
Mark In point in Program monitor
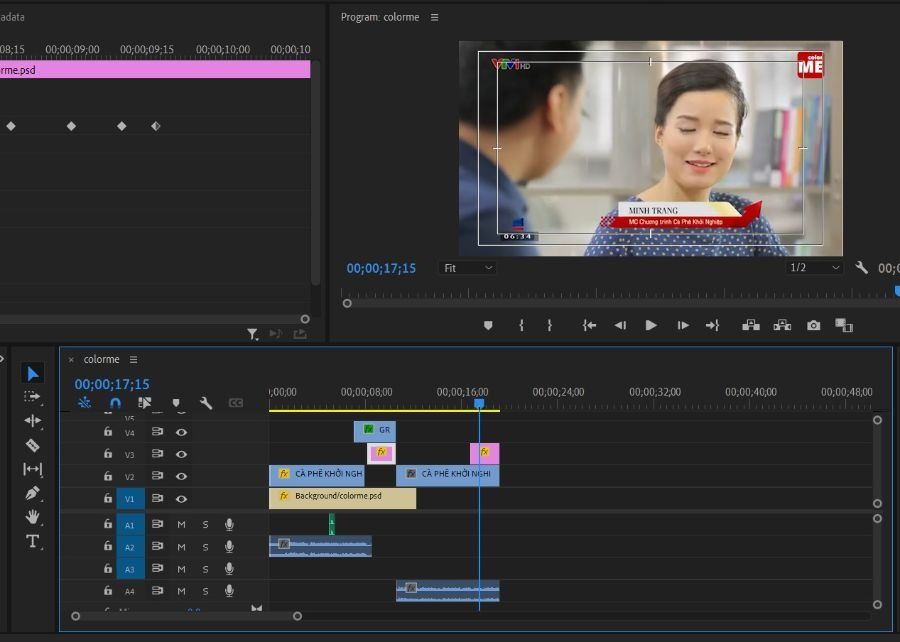pyautogui.click(x=521, y=325)
